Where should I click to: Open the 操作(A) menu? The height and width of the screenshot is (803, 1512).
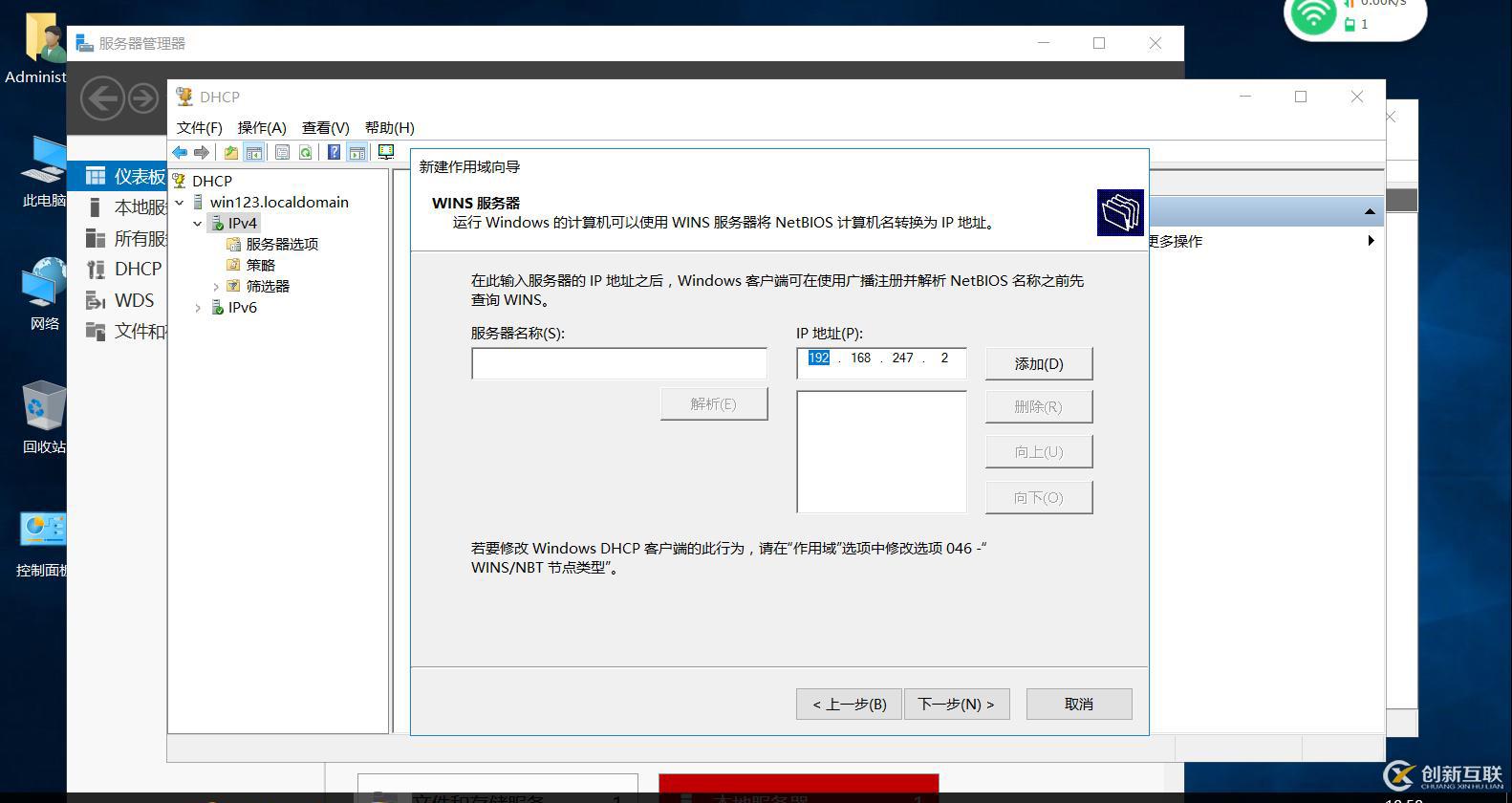click(x=262, y=127)
